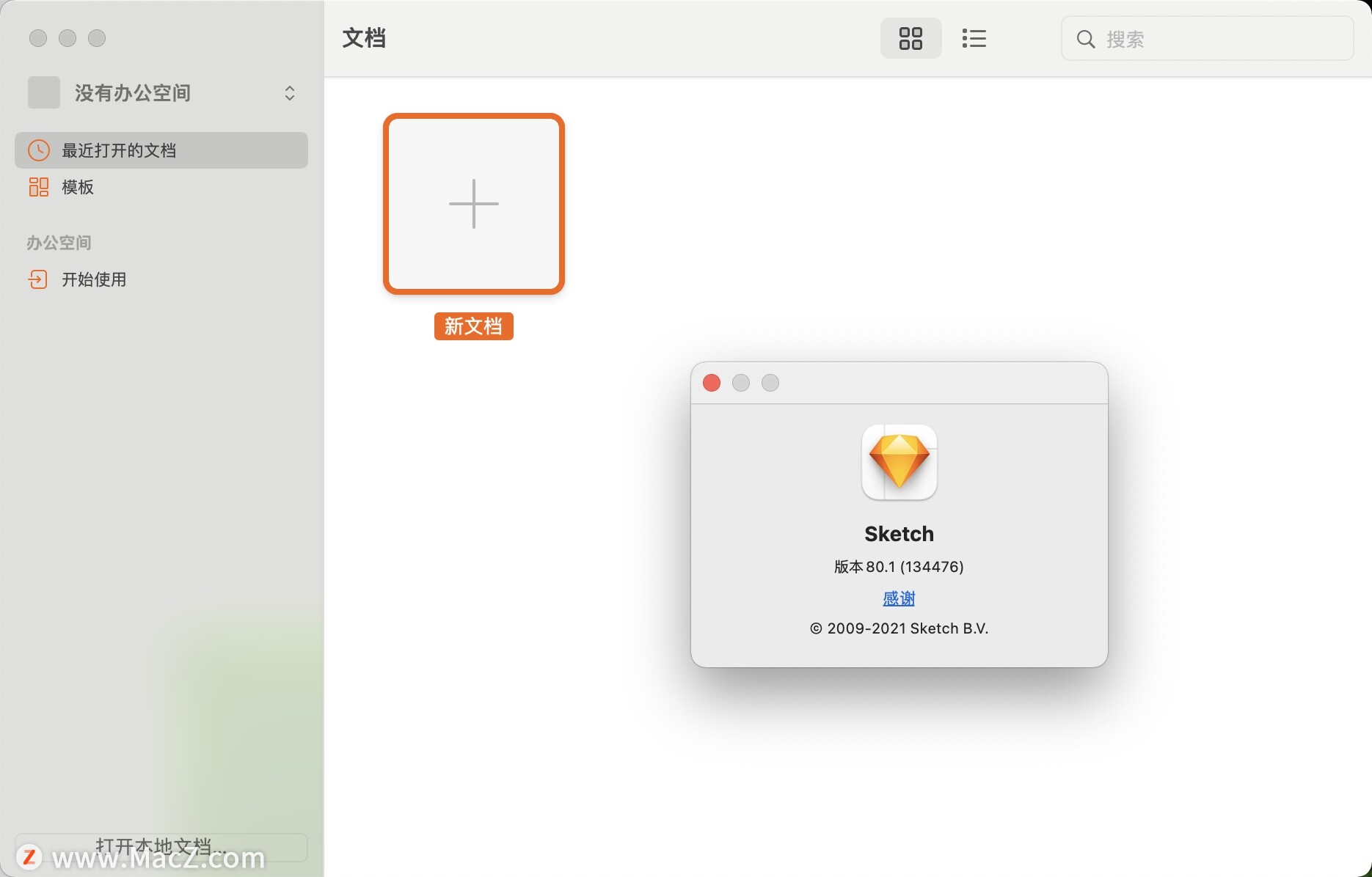Image resolution: width=1372 pixels, height=877 pixels.
Task: Open the 感谢 acknowledgements link
Action: click(899, 598)
